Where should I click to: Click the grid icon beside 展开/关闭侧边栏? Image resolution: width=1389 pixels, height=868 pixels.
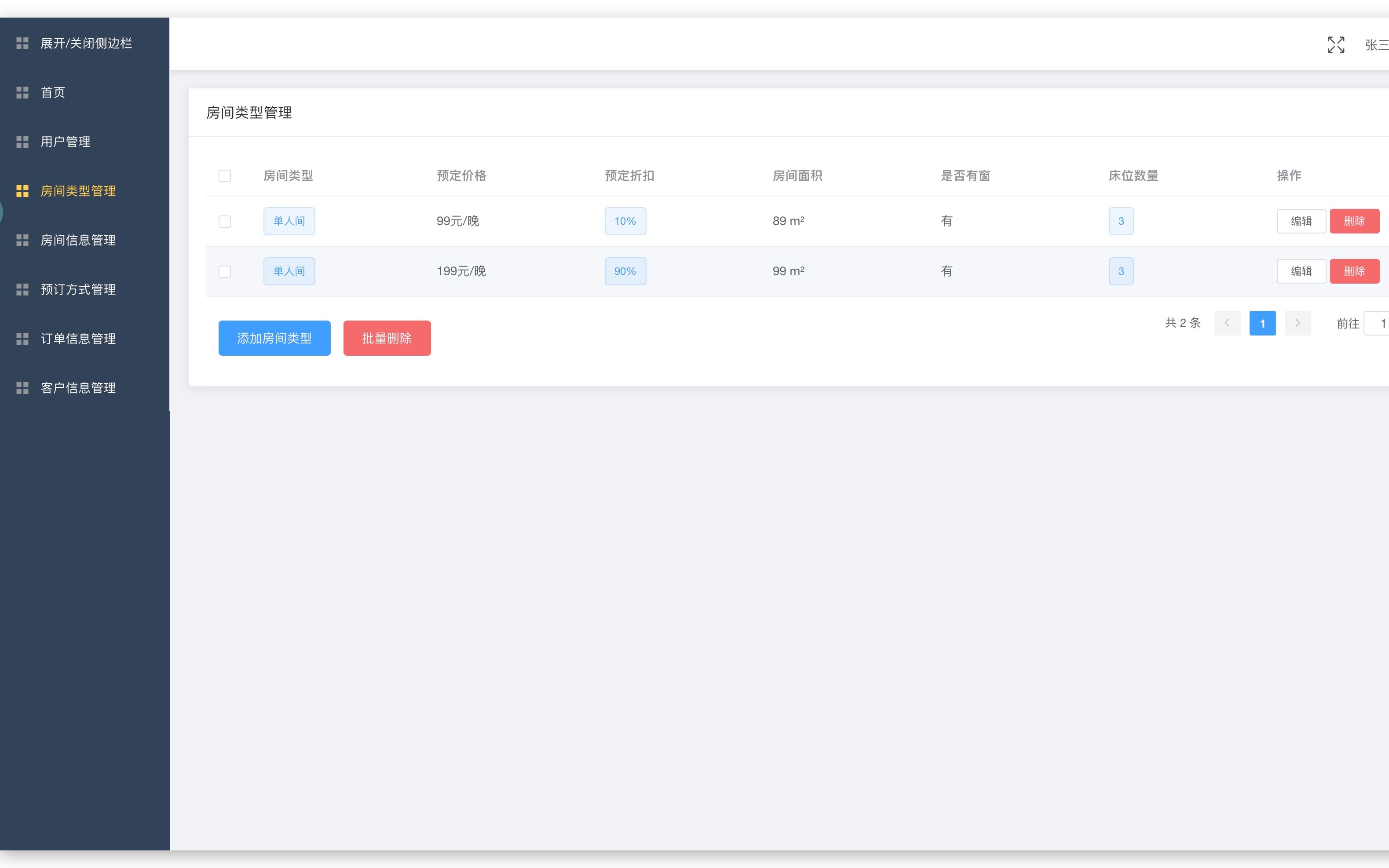click(x=22, y=43)
